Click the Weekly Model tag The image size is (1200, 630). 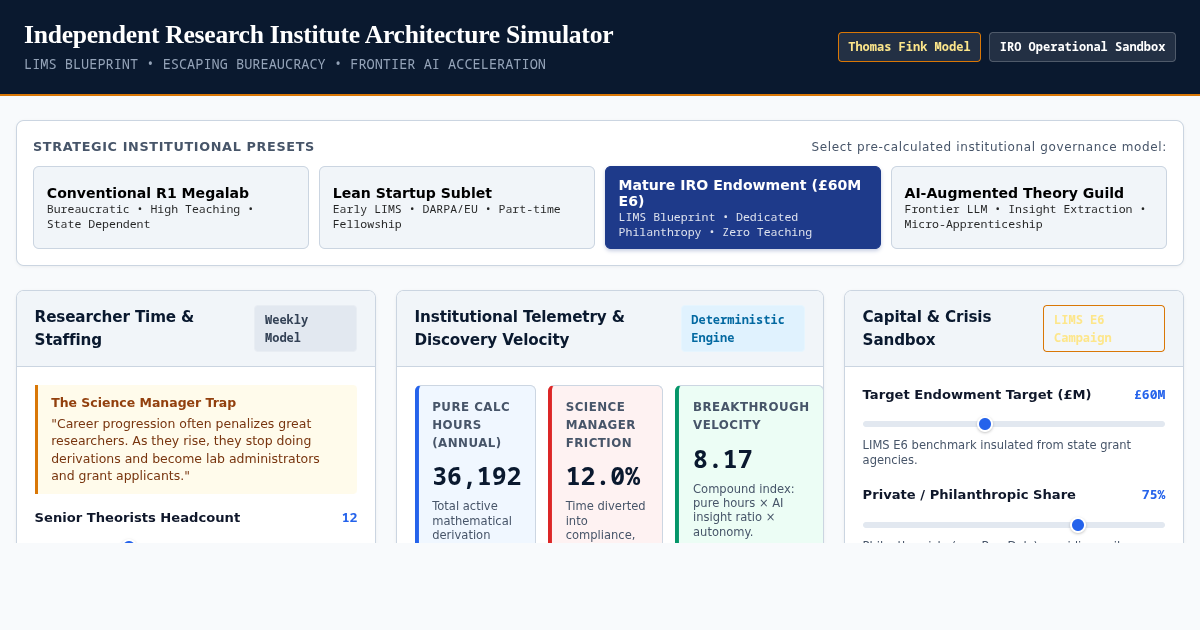[305, 328]
